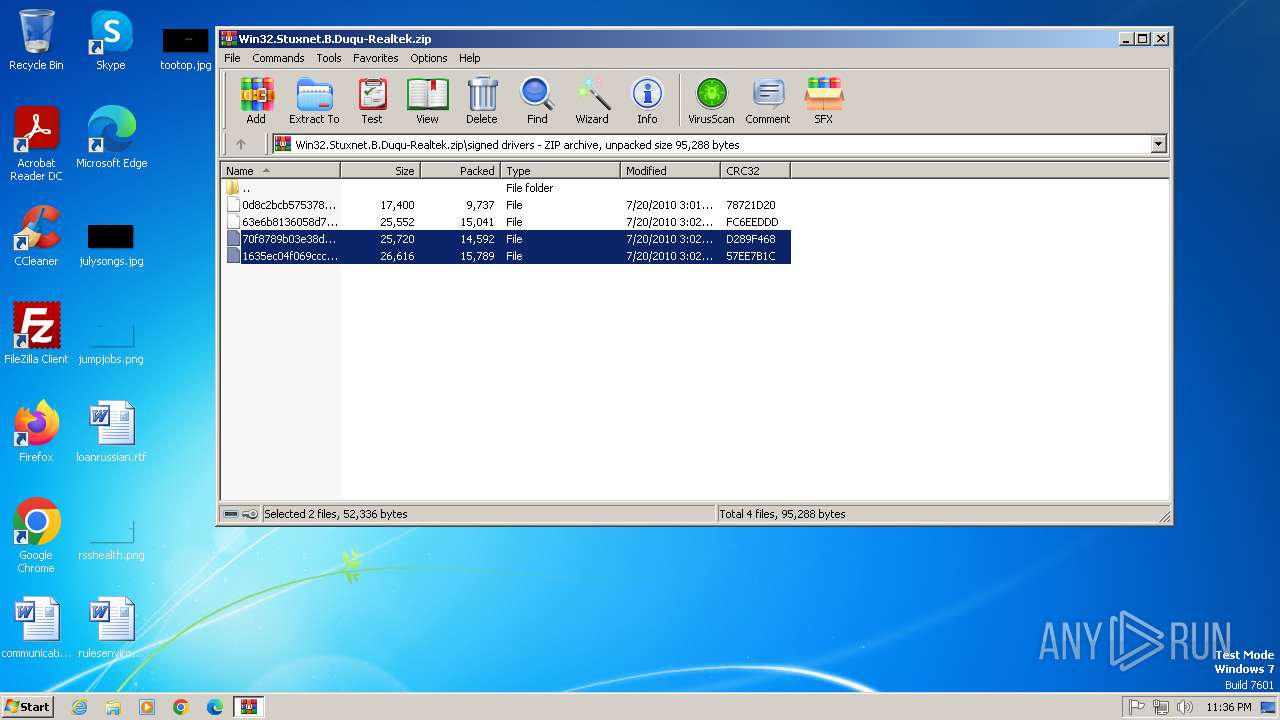Sort by the Modified column header
The height and width of the screenshot is (720, 1280).
coord(671,171)
